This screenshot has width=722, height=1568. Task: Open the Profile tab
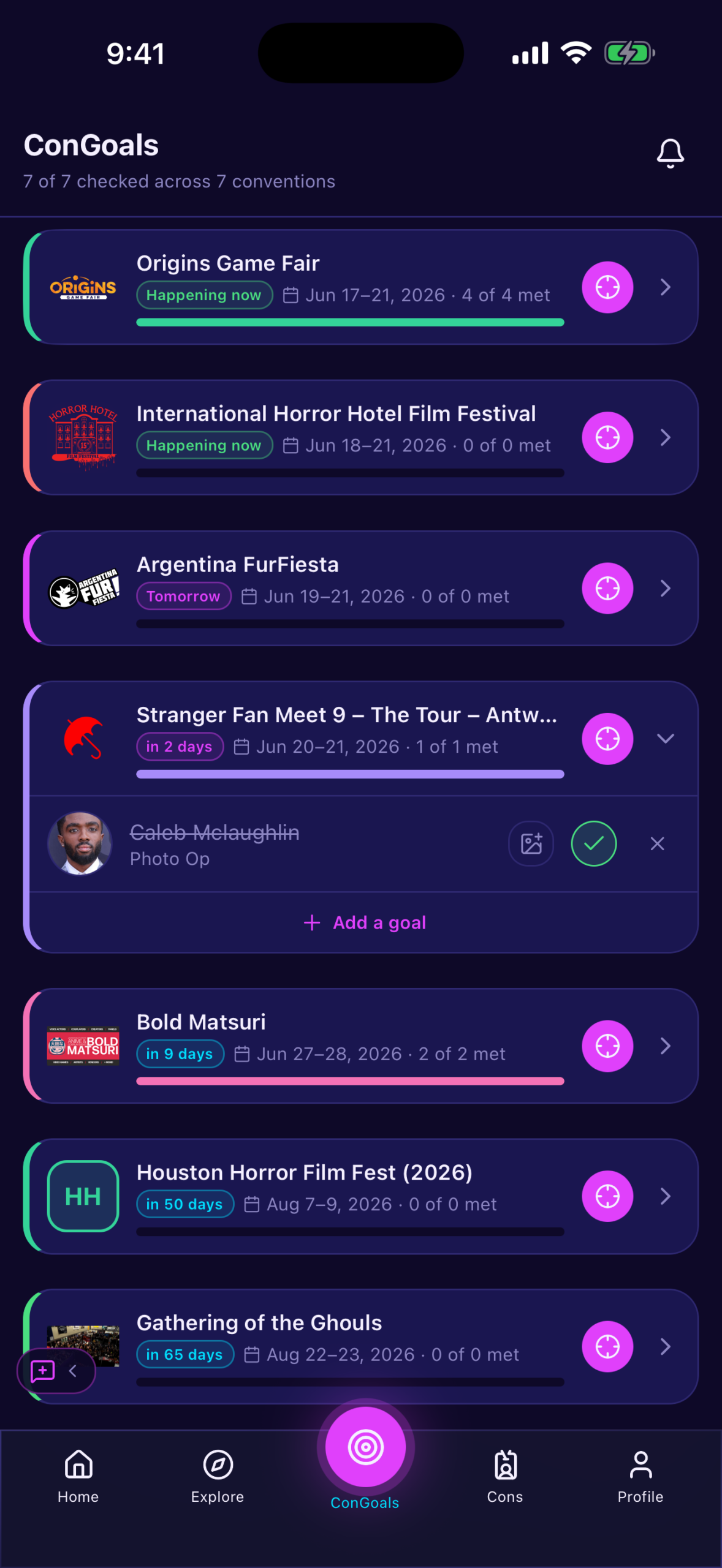click(x=640, y=1476)
